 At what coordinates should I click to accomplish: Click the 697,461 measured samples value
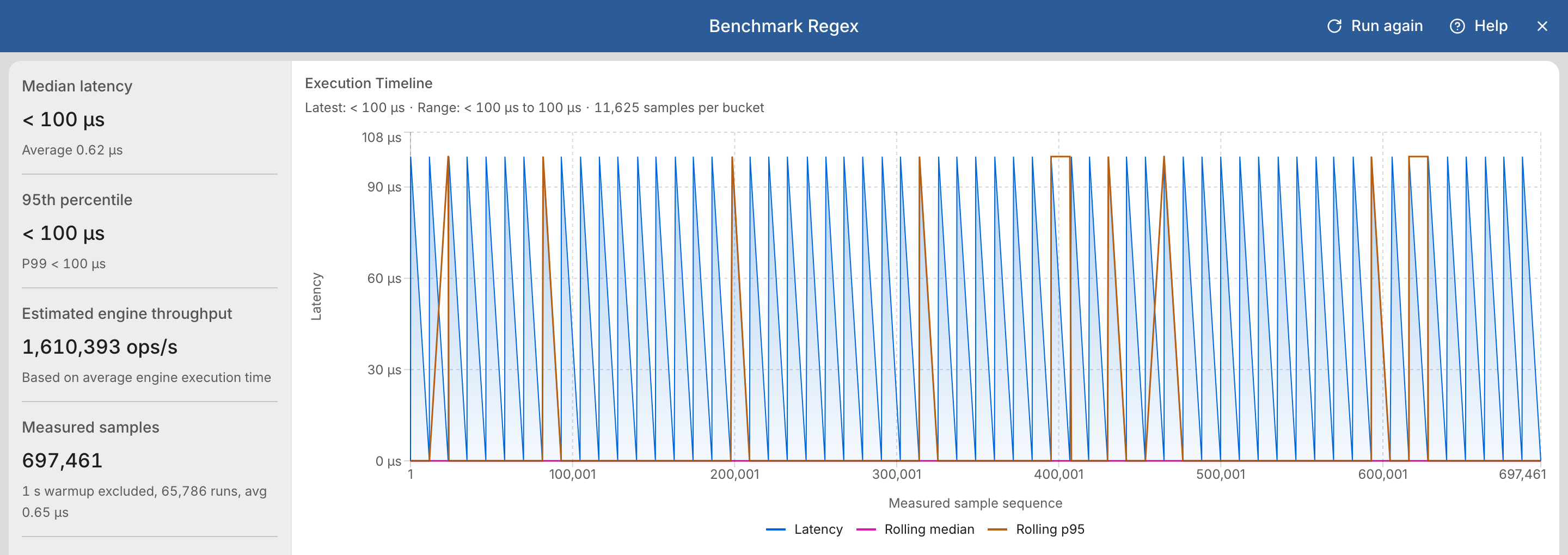(62, 461)
